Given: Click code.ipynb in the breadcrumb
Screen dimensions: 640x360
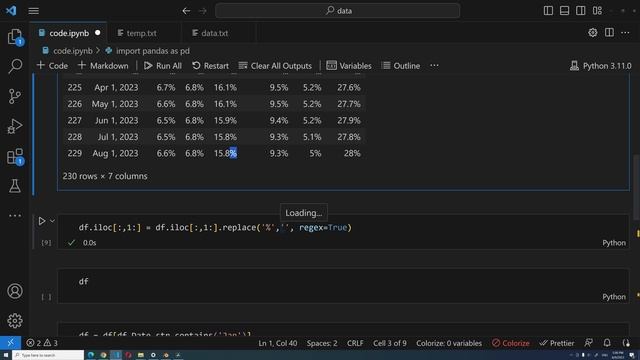Looking at the screenshot, I should coord(73,51).
